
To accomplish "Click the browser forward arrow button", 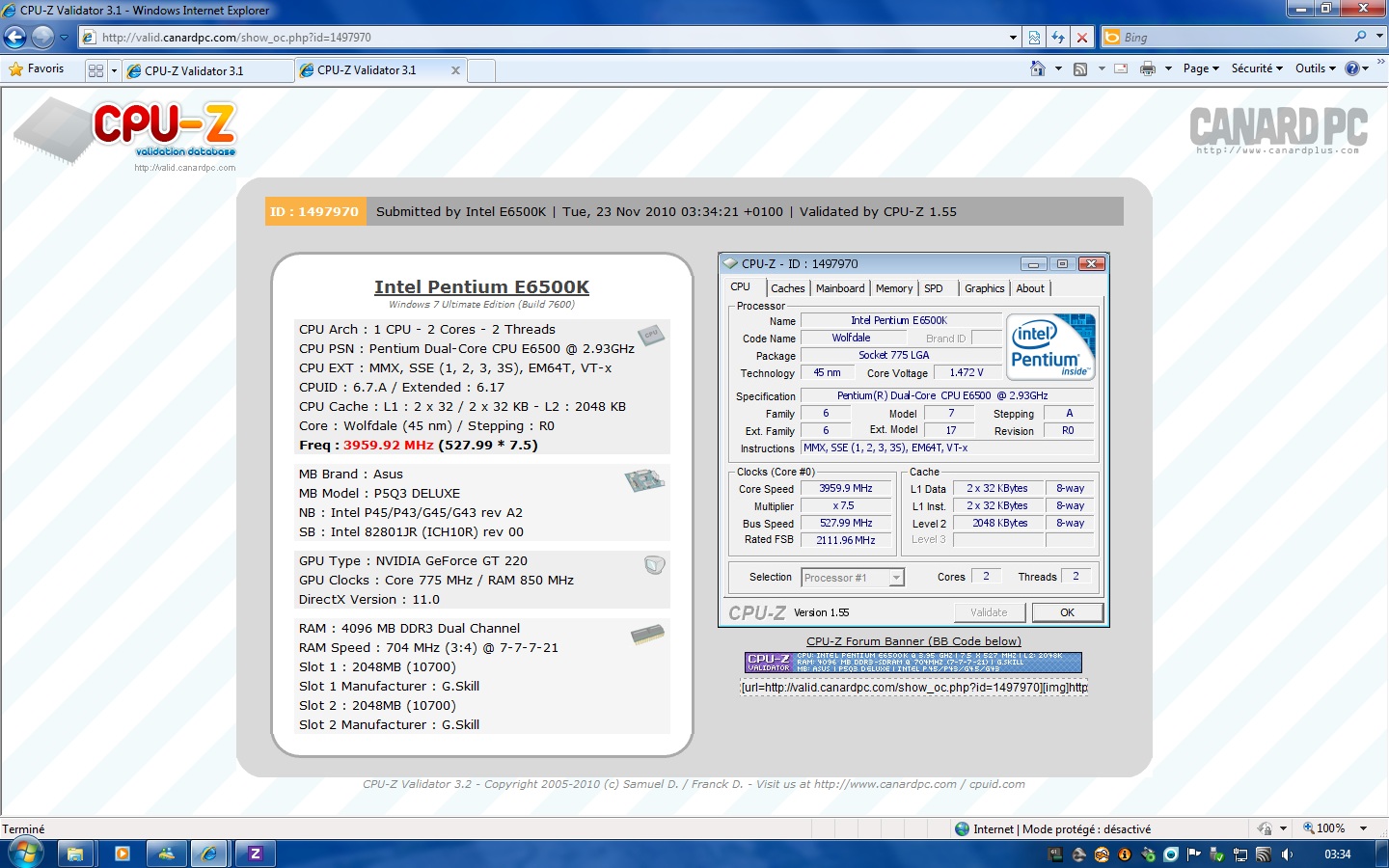I will click(42, 38).
